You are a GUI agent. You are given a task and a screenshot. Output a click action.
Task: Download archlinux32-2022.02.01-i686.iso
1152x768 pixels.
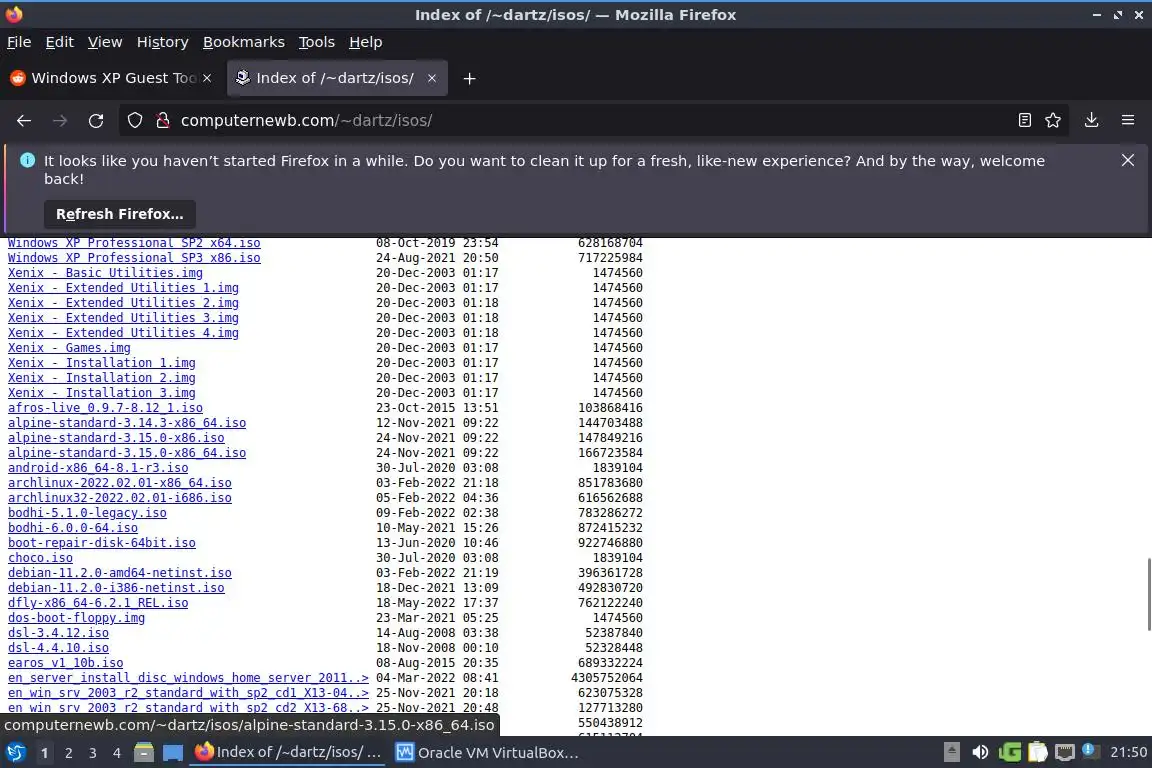tap(120, 498)
